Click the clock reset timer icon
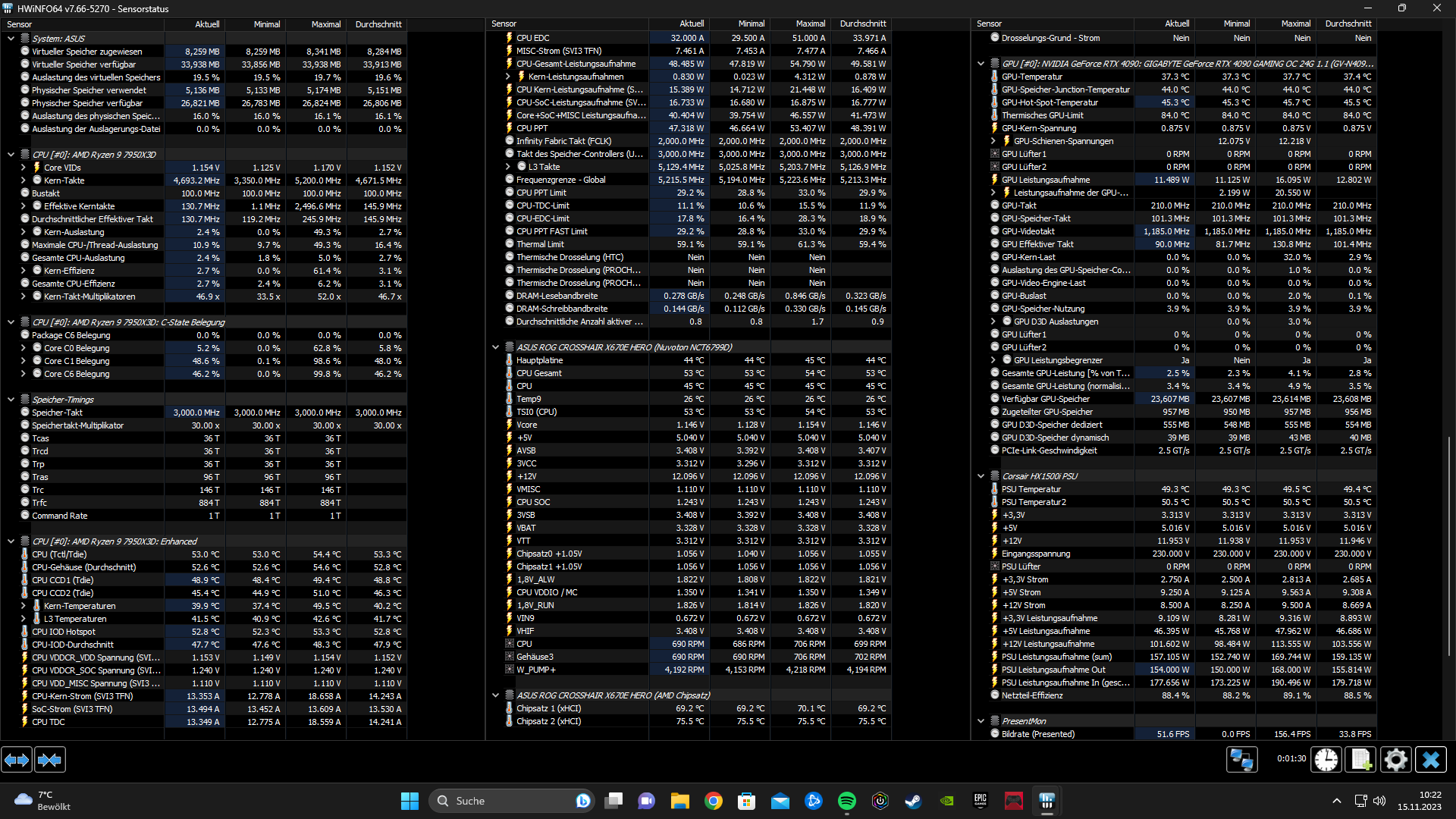Screen dimensions: 1456x819 tap(1326, 759)
